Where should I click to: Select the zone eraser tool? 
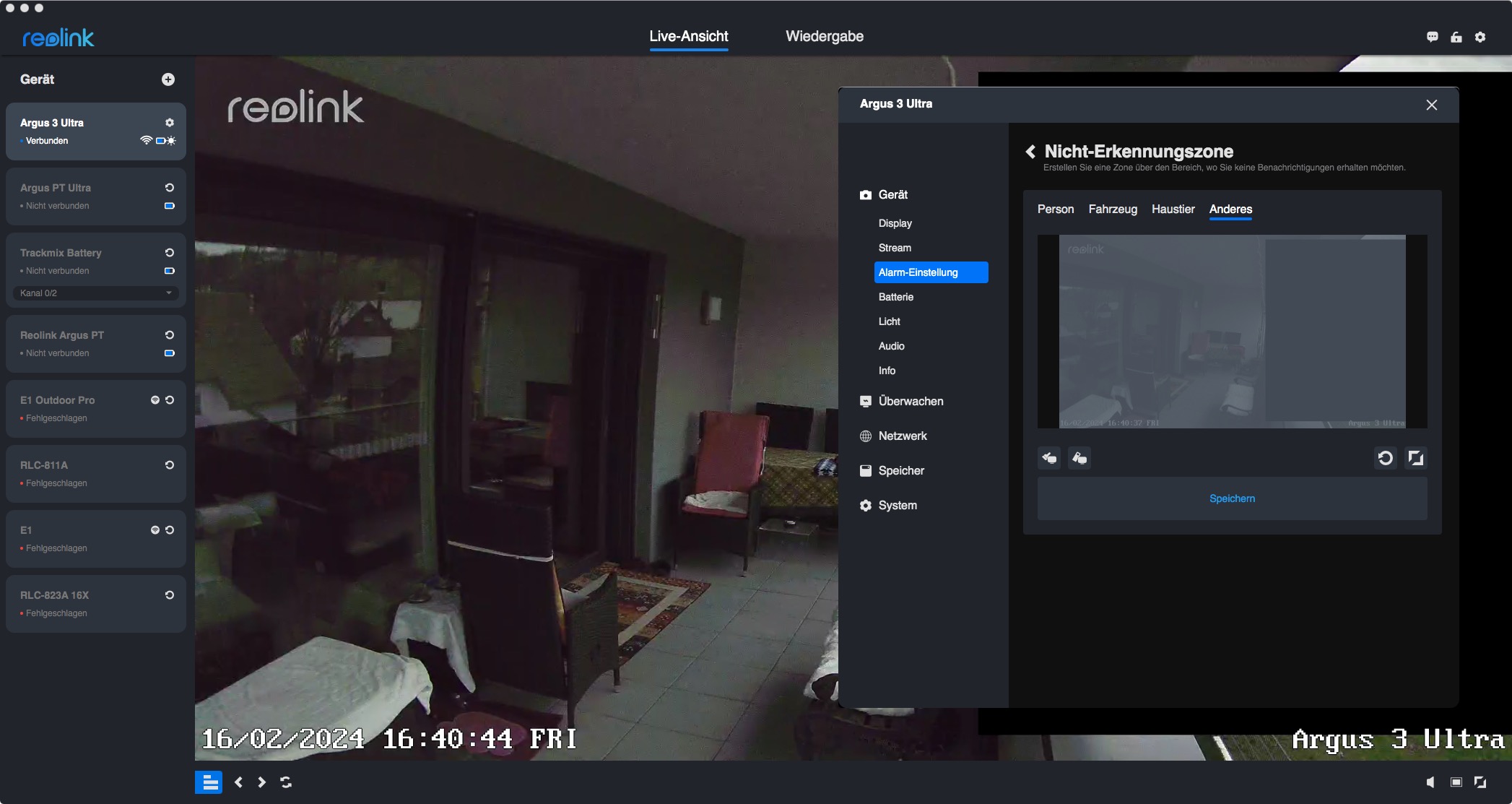coord(1079,458)
